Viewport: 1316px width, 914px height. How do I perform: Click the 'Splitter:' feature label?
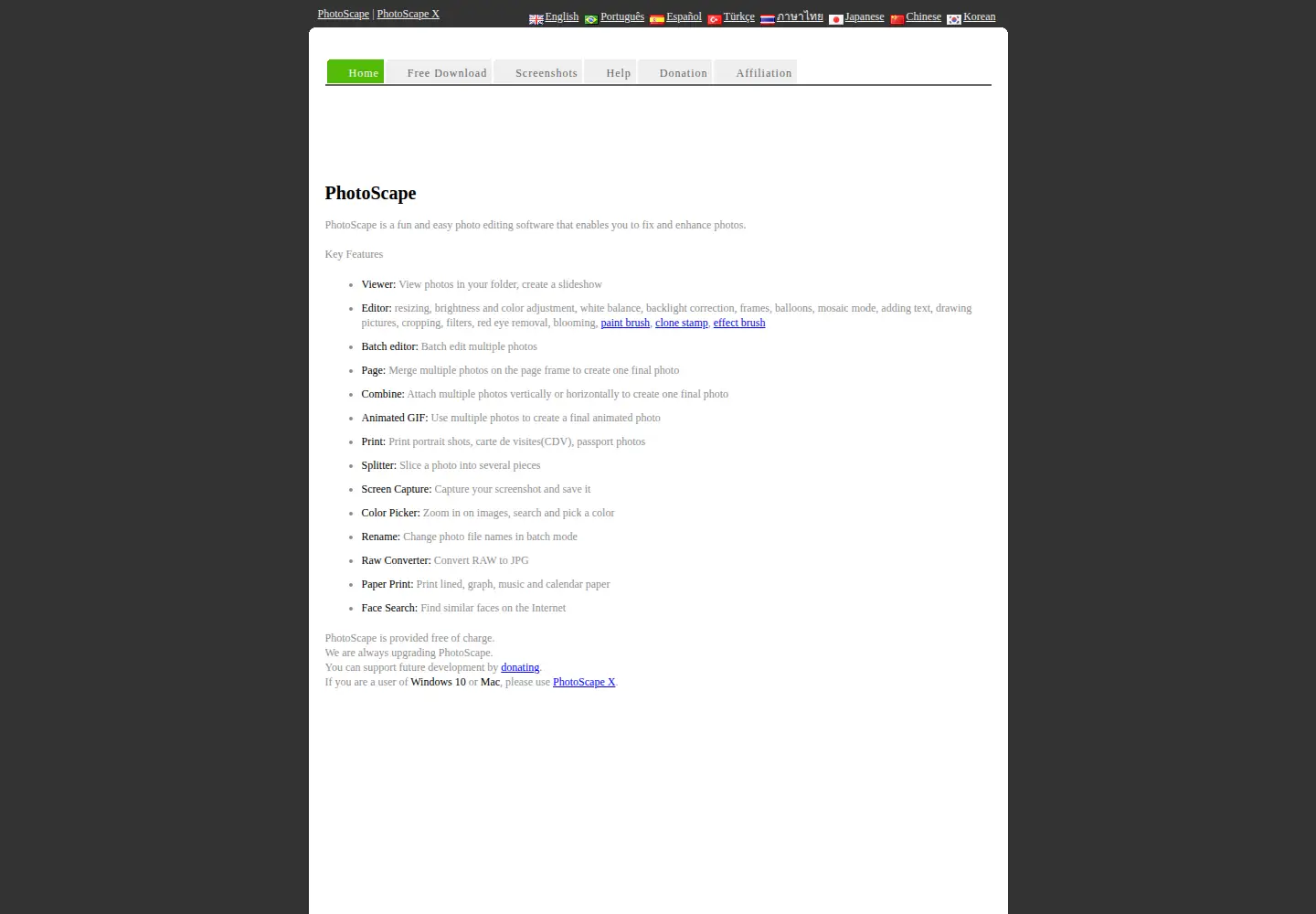pyautogui.click(x=379, y=465)
